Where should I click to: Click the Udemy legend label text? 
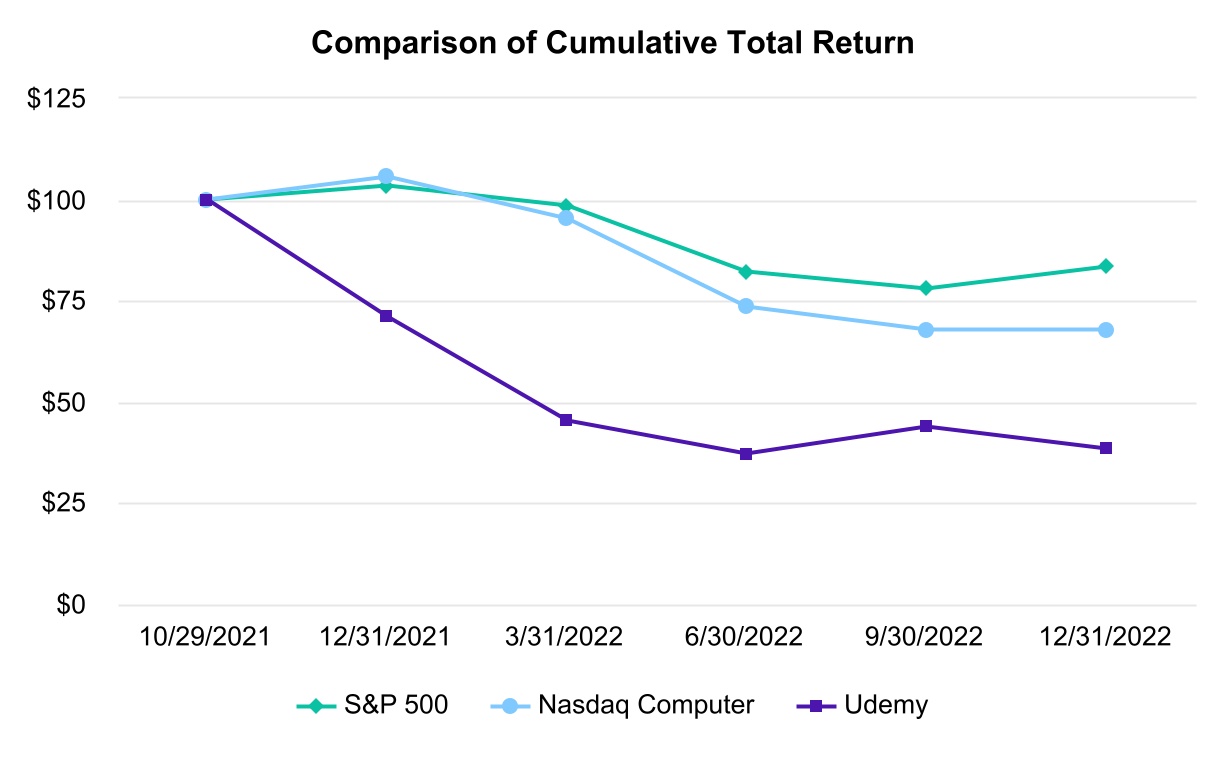click(885, 706)
